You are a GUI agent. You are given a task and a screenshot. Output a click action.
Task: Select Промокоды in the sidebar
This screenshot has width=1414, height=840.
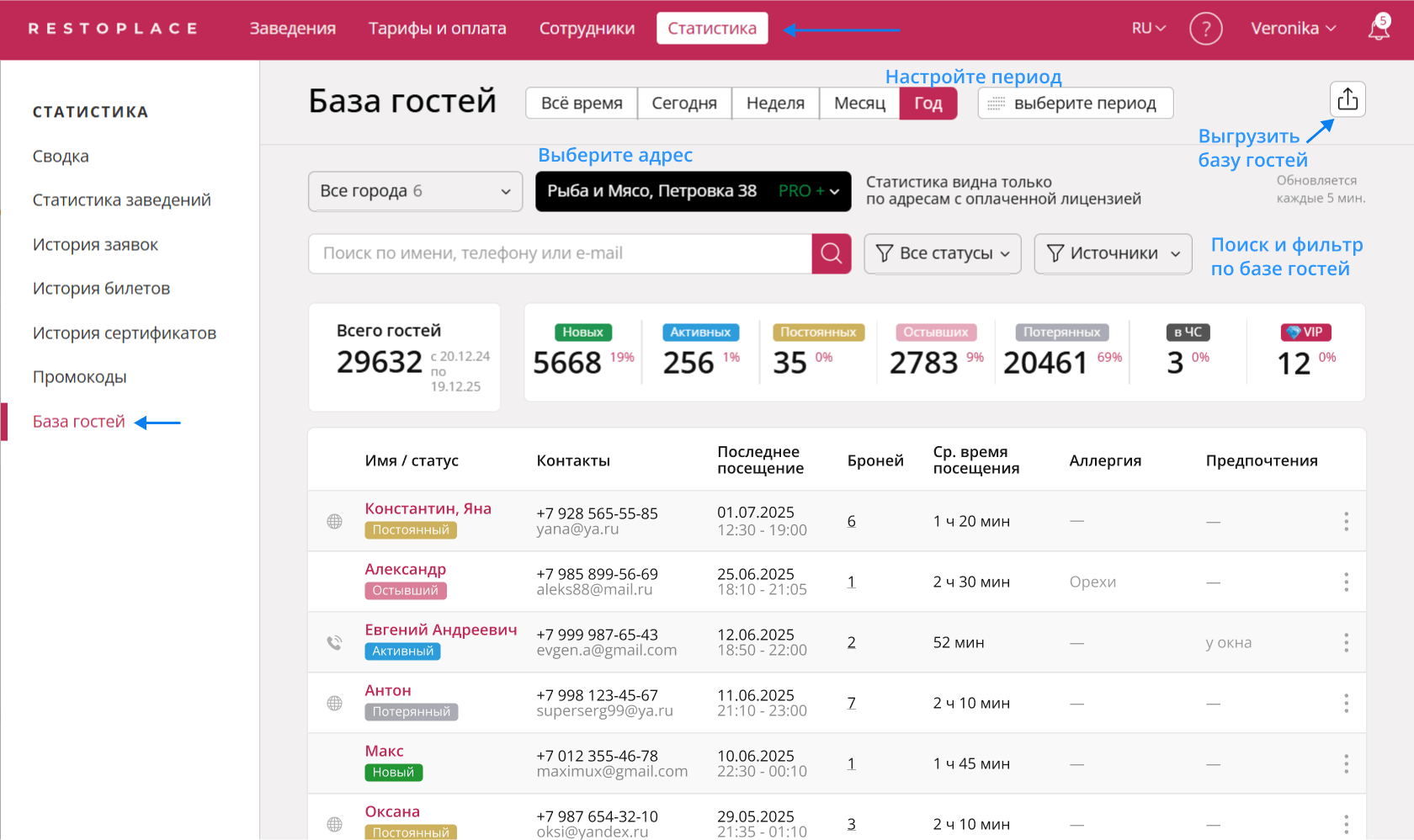pos(80,377)
